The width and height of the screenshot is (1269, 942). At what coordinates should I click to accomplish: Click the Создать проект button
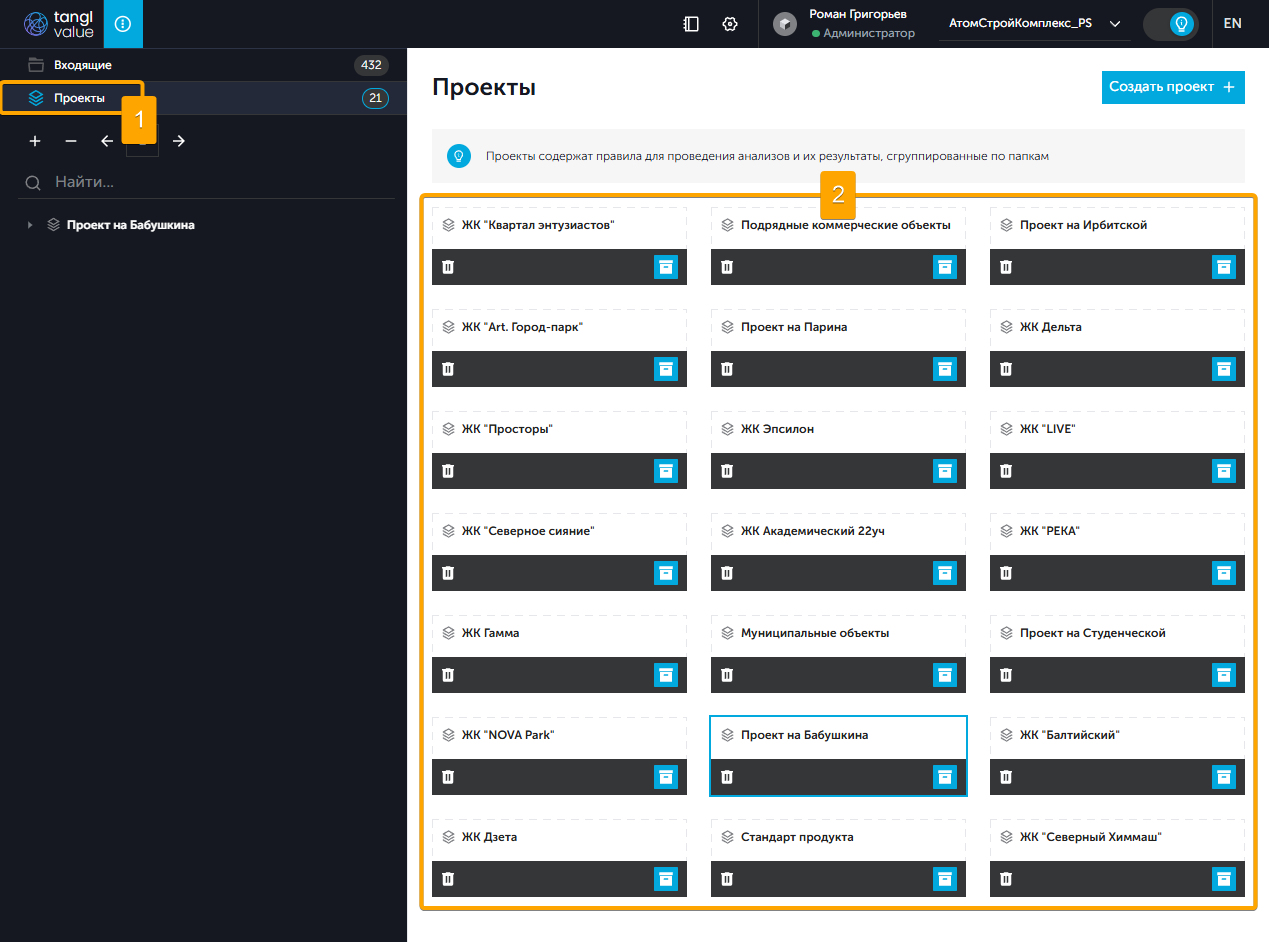[1172, 87]
